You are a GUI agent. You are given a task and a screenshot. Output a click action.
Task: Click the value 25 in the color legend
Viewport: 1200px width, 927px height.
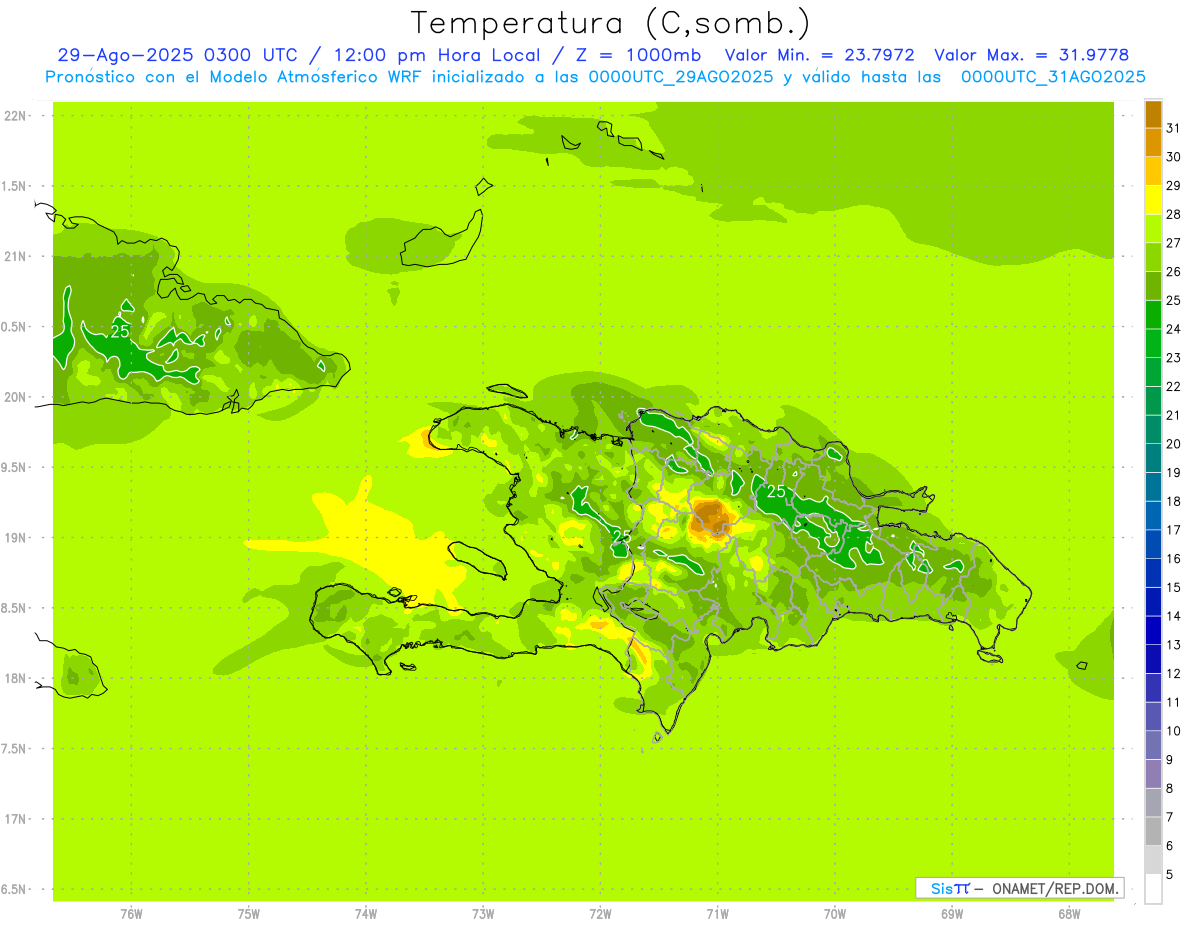click(1173, 300)
